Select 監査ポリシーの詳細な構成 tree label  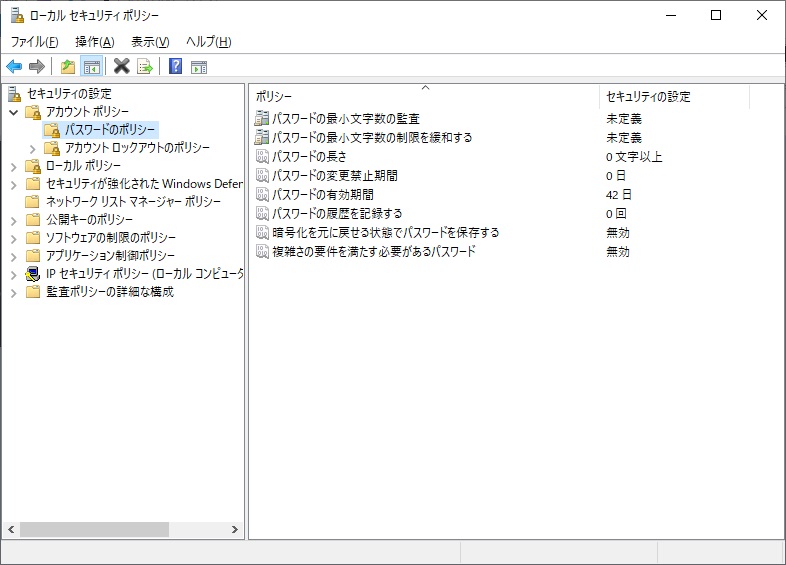110,292
